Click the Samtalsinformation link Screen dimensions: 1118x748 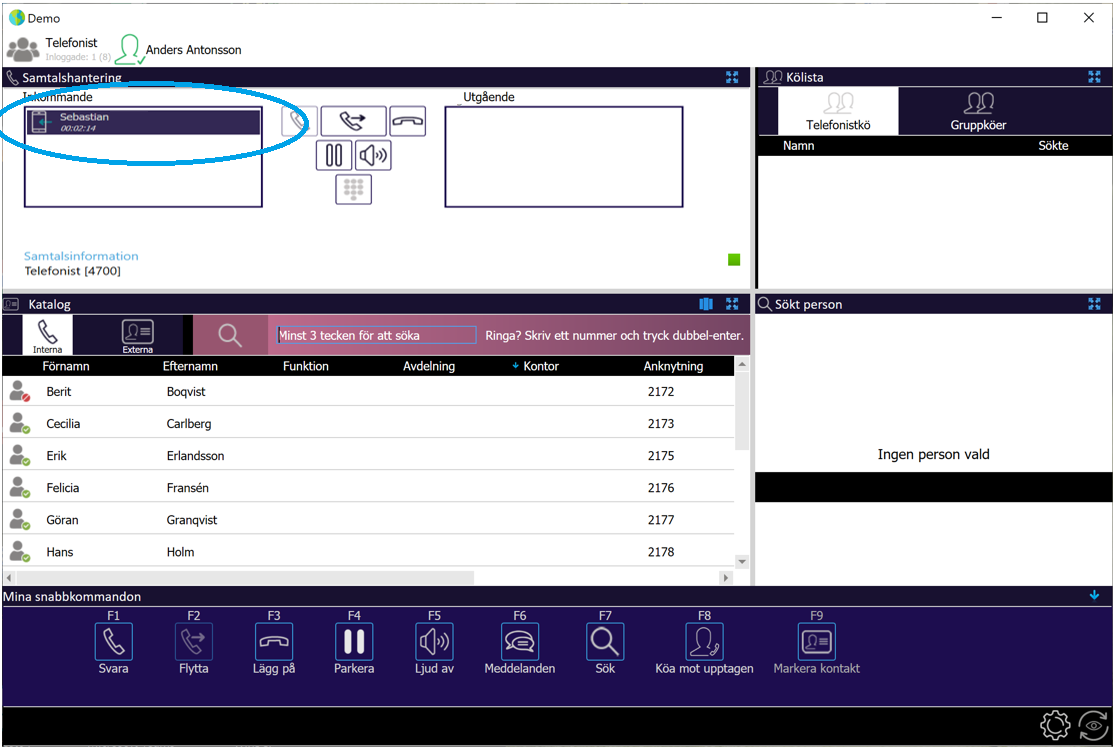coord(81,256)
